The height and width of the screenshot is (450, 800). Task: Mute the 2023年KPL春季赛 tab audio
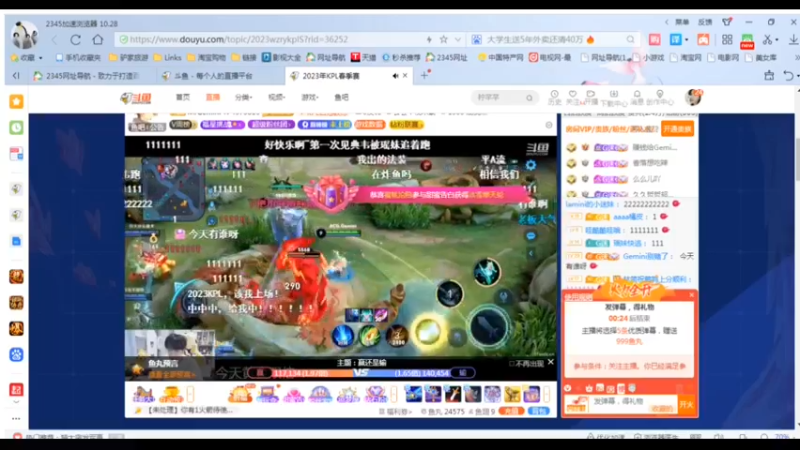pyautogui.click(x=395, y=76)
